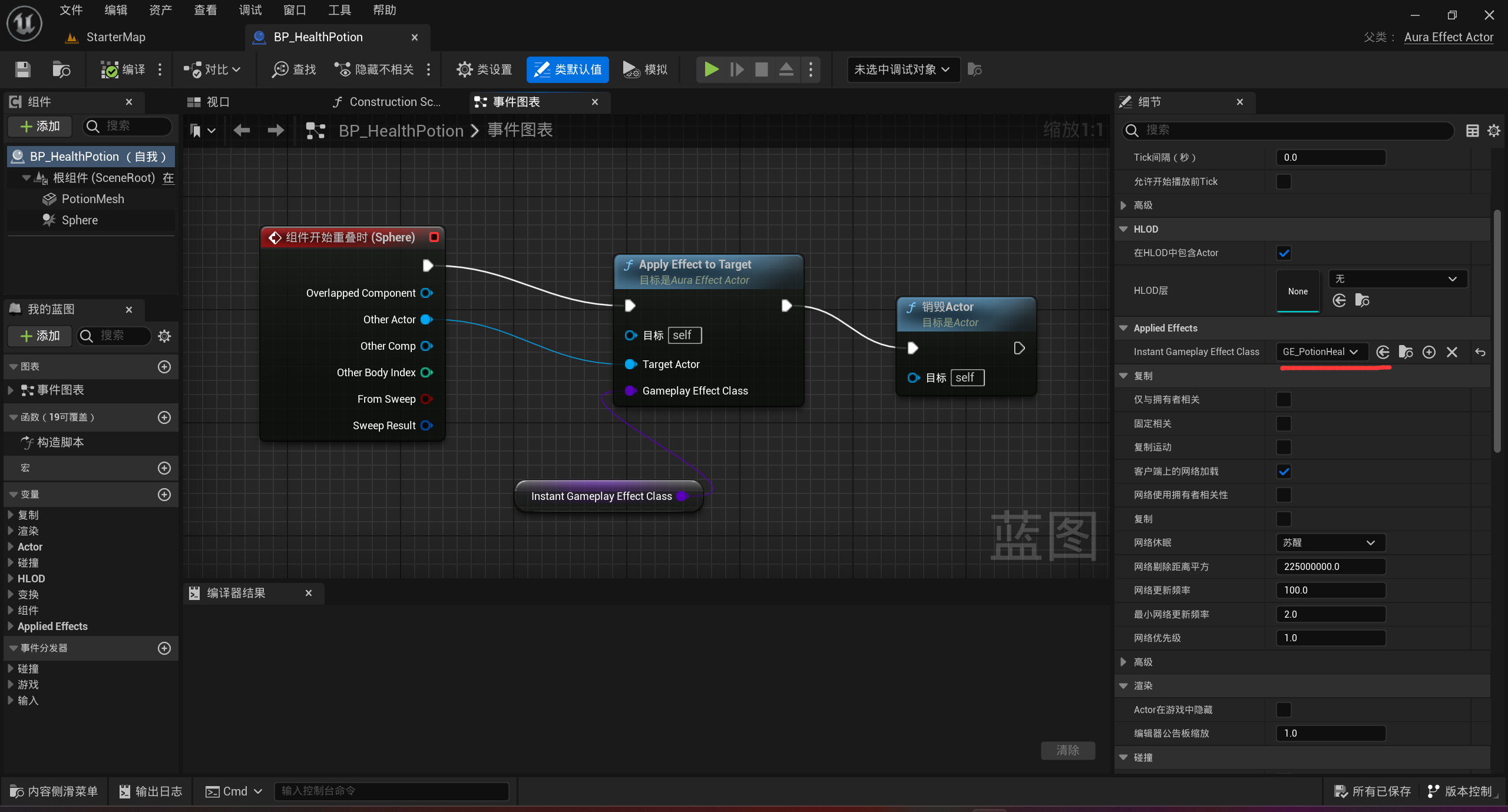Open details panel view options gear
Screen dimensions: 1508x812
pos(1494,130)
